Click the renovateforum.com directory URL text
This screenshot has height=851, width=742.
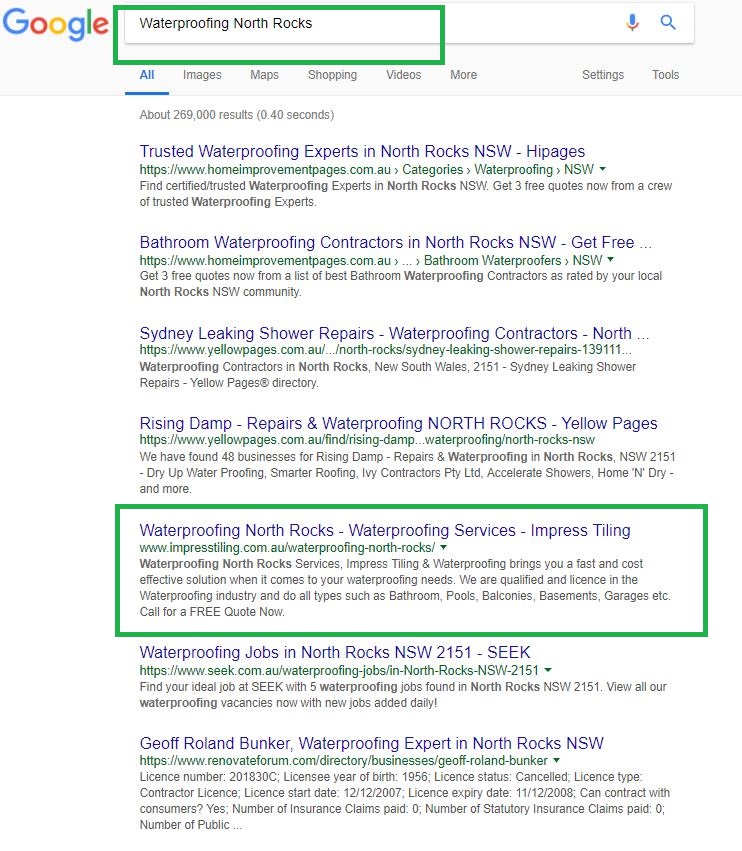(344, 761)
